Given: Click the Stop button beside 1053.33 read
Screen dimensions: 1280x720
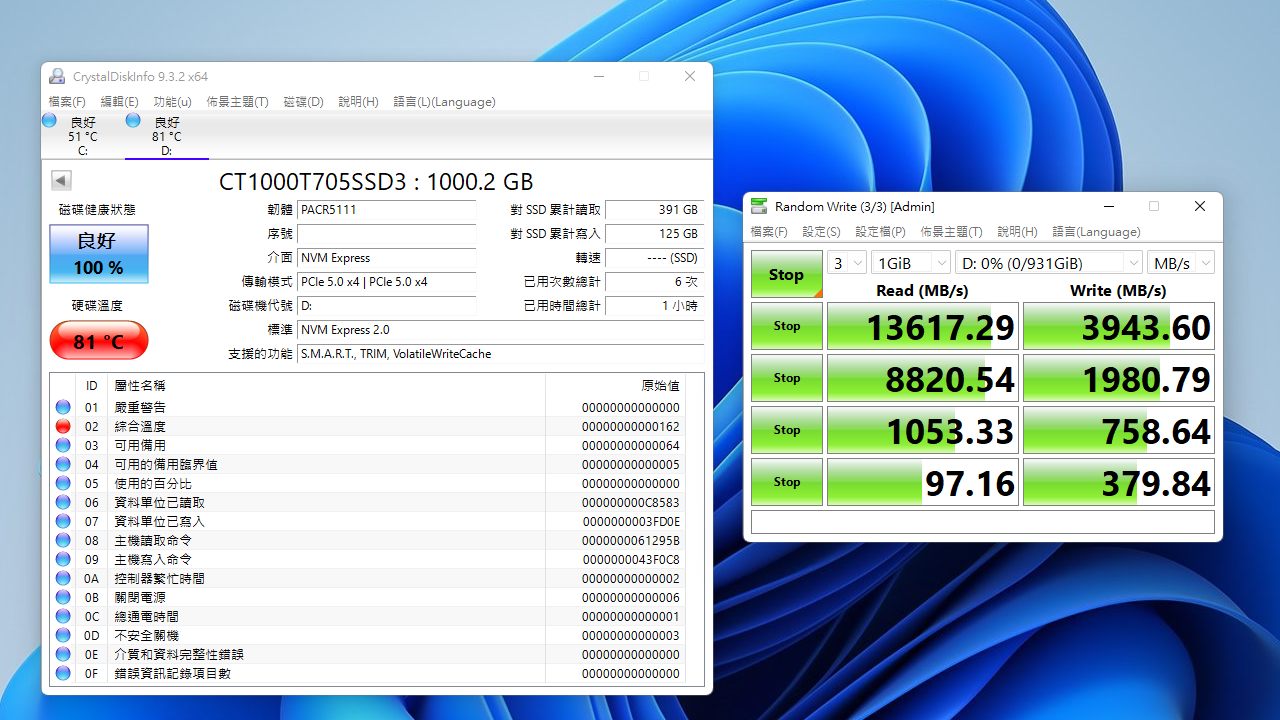Looking at the screenshot, I should click(x=786, y=430).
